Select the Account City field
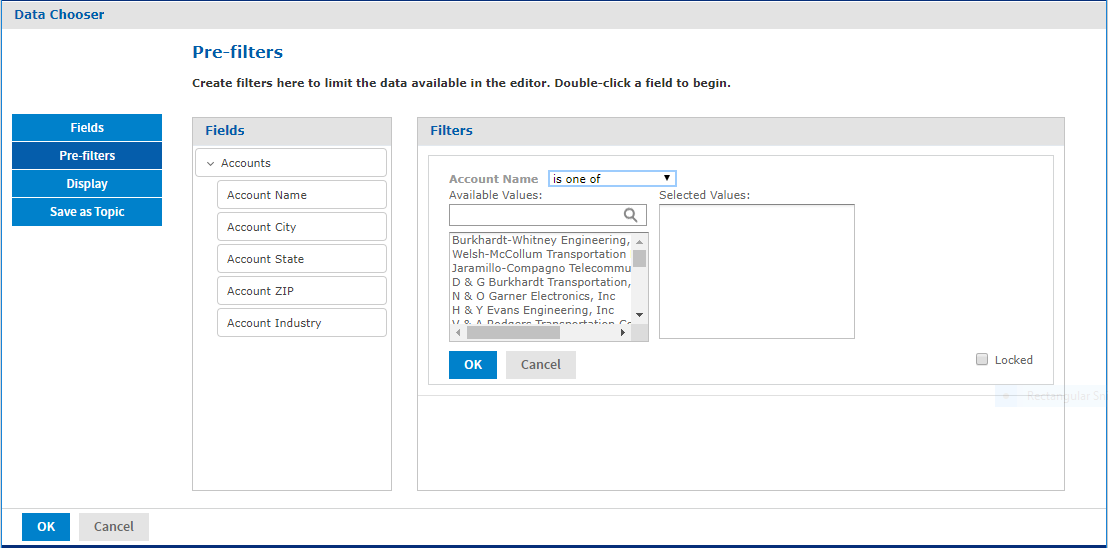Screen dimensions: 1108x548 302,227
